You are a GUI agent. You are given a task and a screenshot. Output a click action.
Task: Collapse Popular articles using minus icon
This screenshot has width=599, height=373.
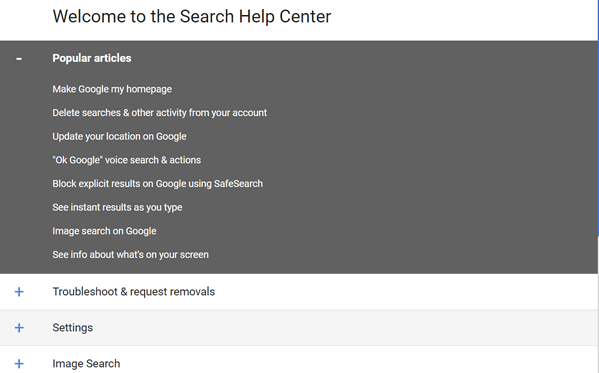click(19, 59)
